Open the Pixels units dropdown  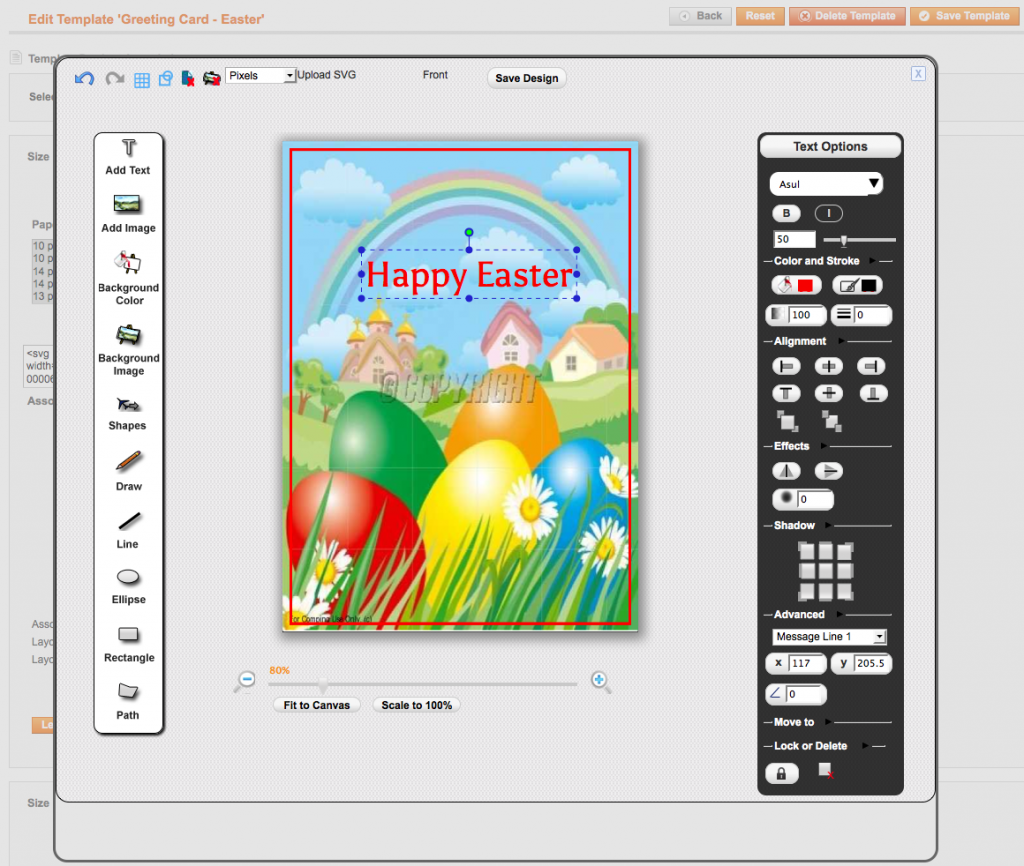[x=260, y=75]
